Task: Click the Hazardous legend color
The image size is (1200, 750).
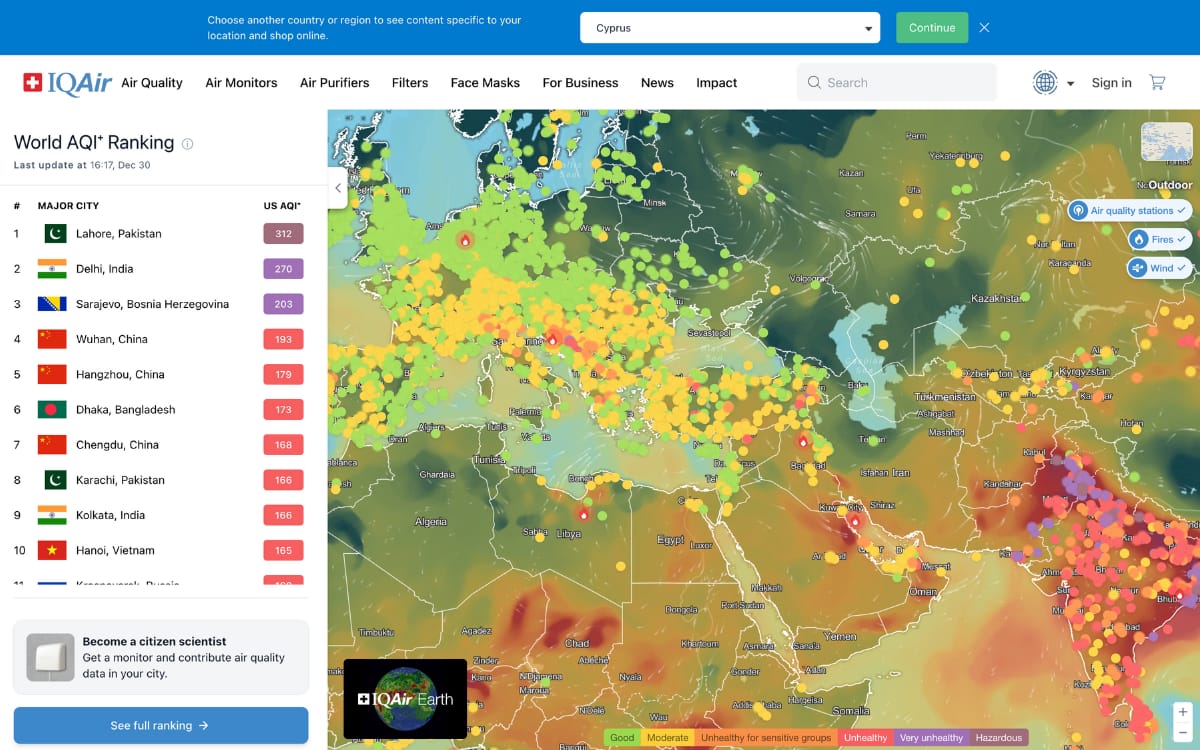Action: [x=999, y=738]
